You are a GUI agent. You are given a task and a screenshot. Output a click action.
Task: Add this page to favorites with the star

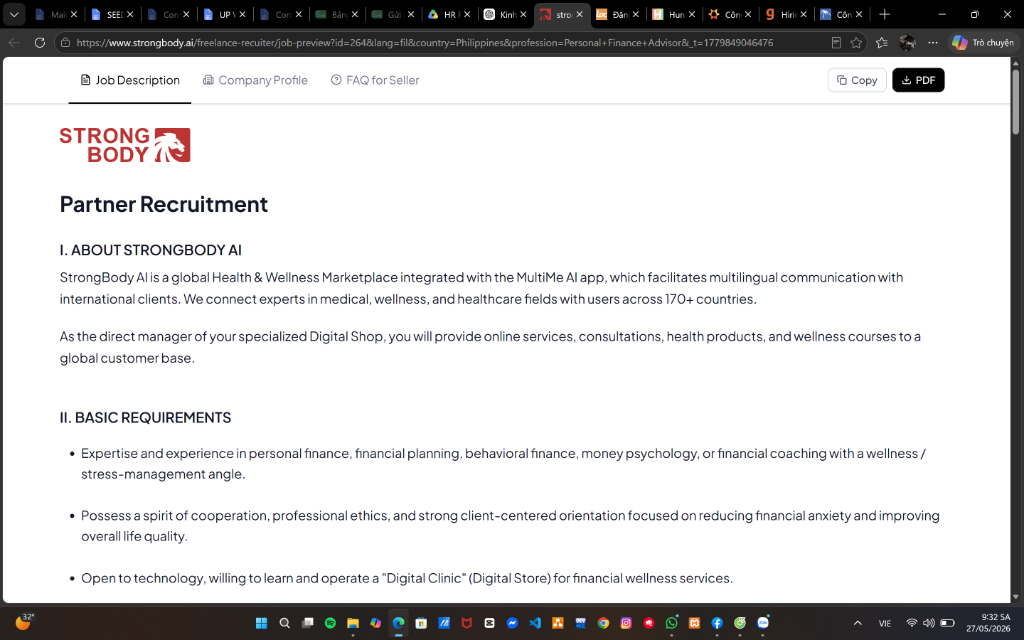click(x=856, y=42)
